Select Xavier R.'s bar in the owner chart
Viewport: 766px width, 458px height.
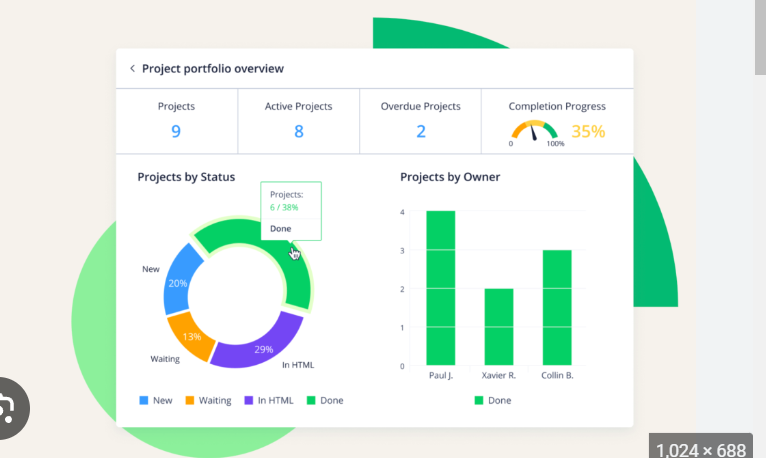click(x=499, y=326)
